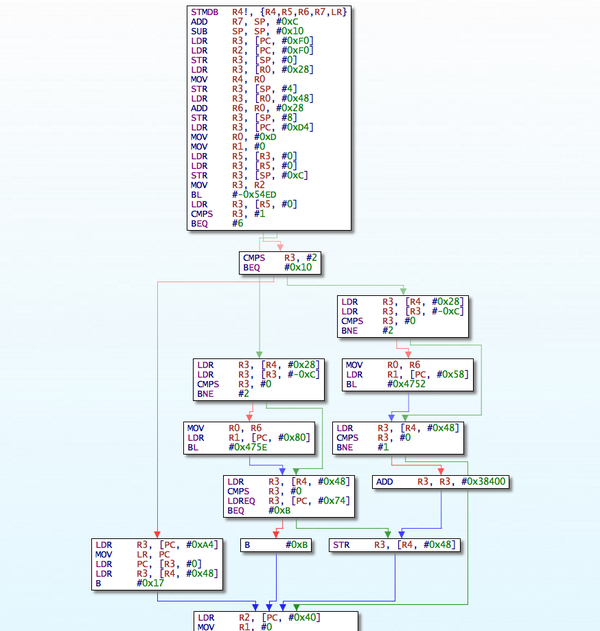Image resolution: width=600 pixels, height=631 pixels.
Task: Click the BL #0x475E call line
Action: coord(227,447)
